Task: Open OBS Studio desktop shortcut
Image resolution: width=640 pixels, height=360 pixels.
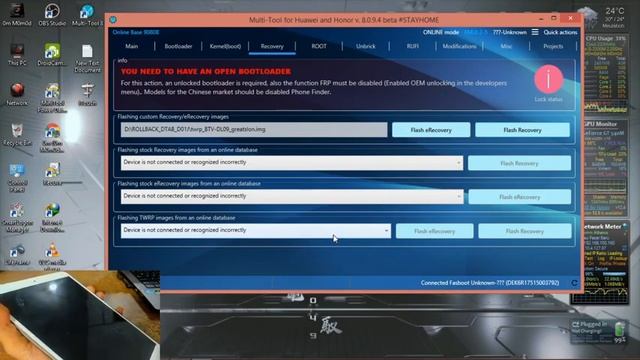Action: (52, 15)
